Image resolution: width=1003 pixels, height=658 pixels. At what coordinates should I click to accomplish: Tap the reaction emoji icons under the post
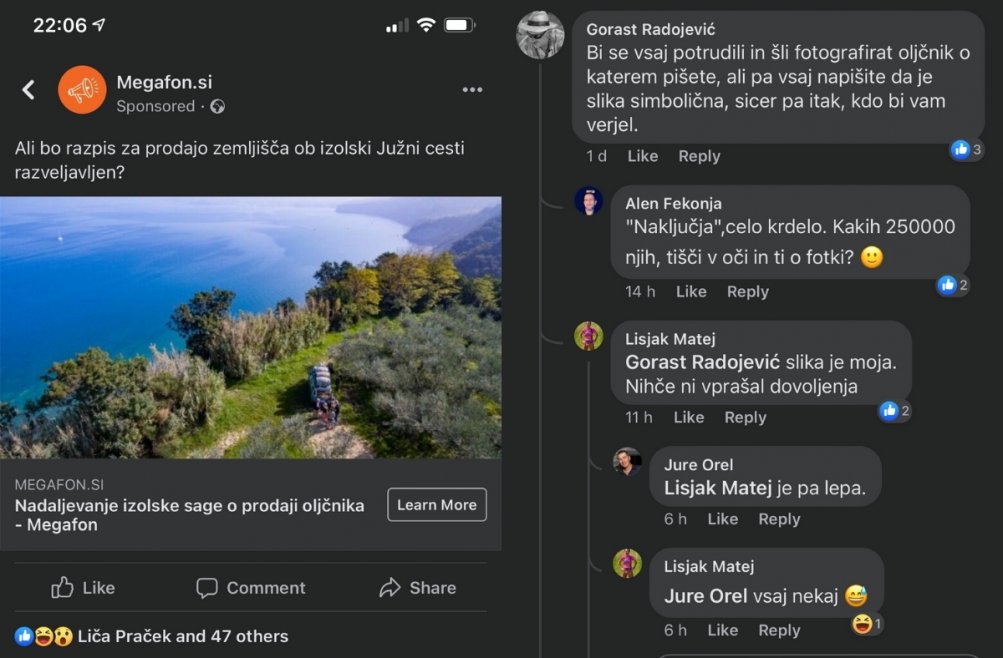pos(43,636)
